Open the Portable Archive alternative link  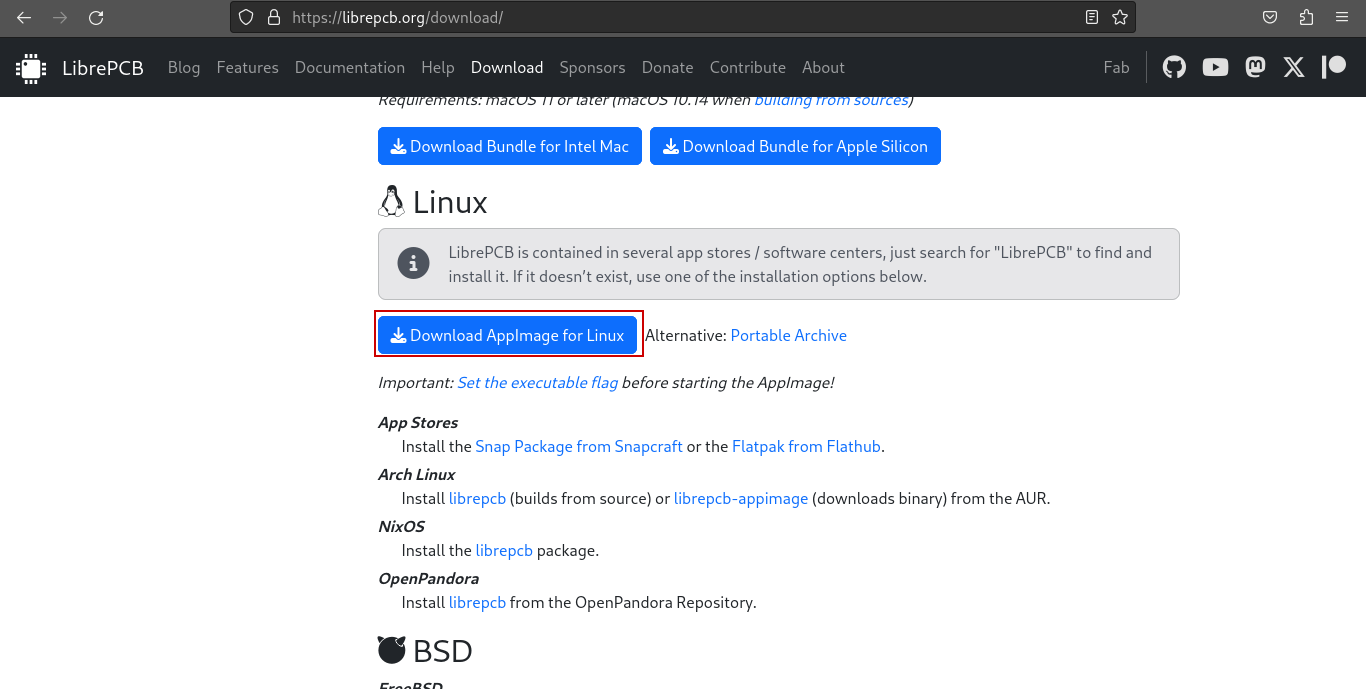[788, 335]
